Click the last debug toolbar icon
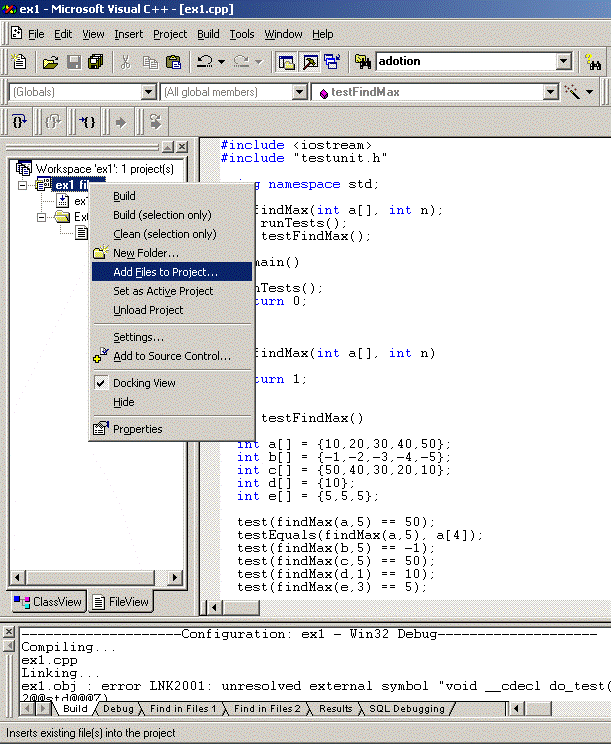The width and height of the screenshot is (611, 744). 155,122
